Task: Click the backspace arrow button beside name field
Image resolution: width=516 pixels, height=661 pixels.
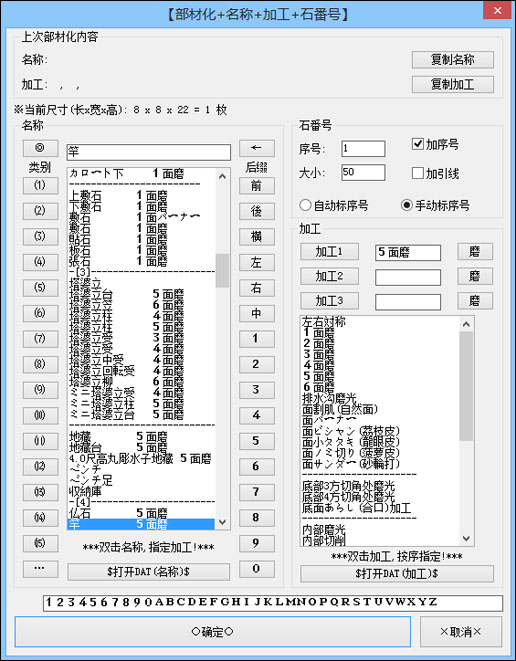Action: point(257,148)
